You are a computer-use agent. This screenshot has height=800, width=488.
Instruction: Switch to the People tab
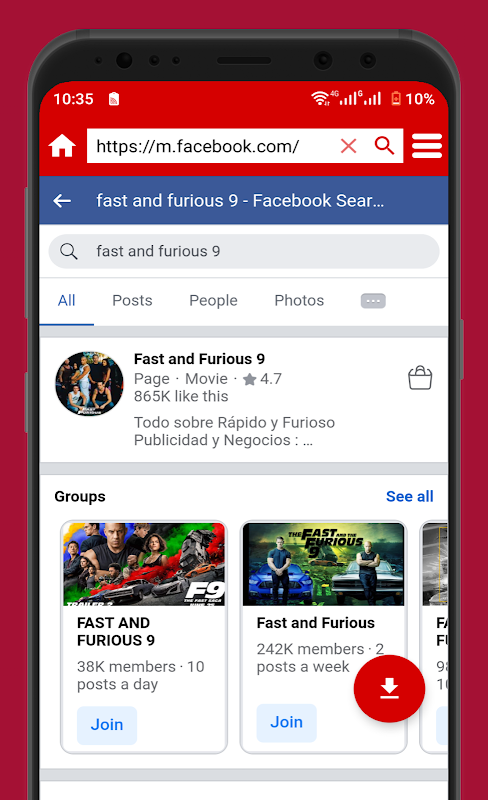(213, 301)
